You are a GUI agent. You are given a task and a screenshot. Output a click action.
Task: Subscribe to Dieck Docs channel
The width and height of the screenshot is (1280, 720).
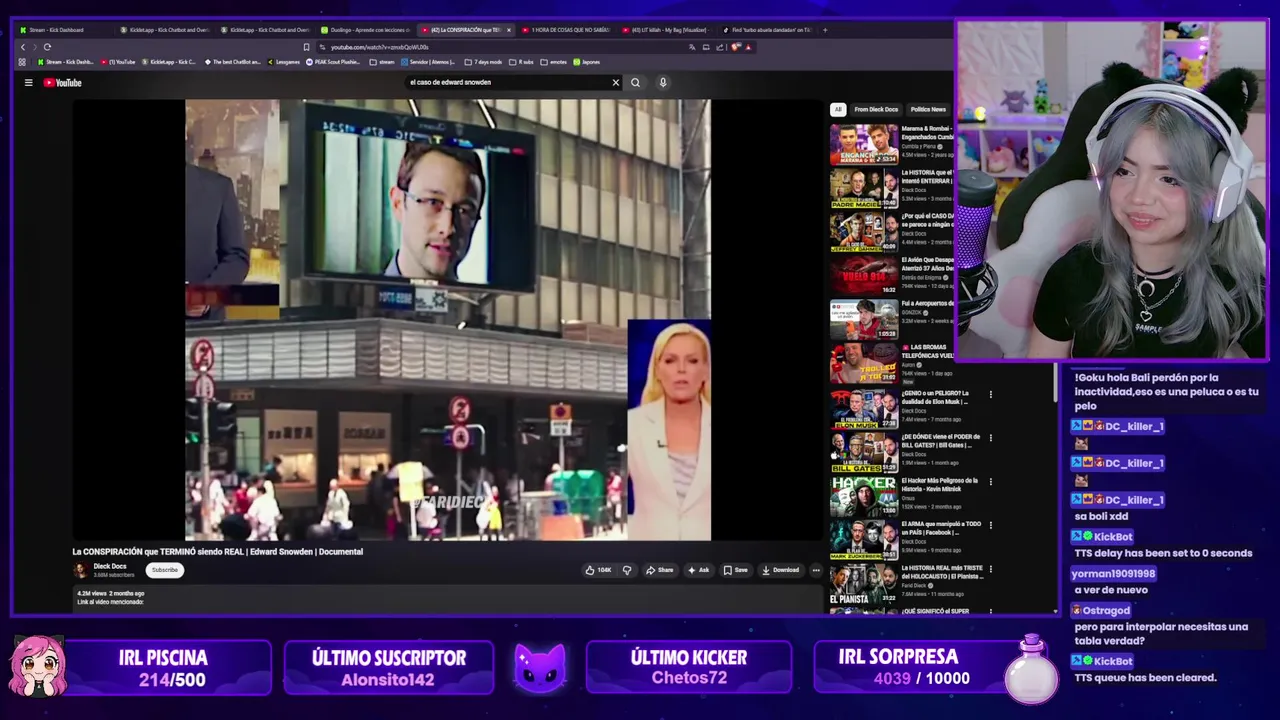point(165,570)
